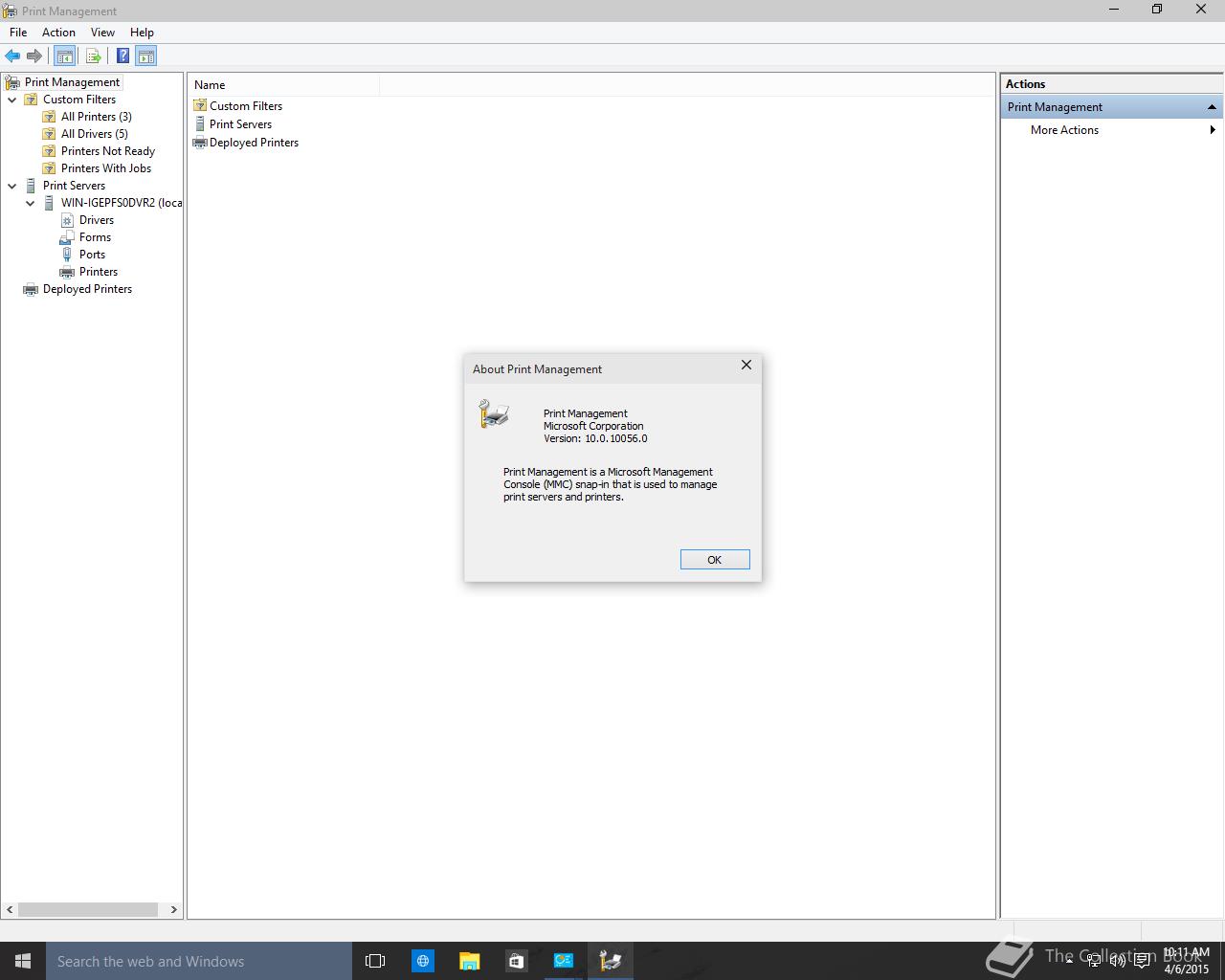The width and height of the screenshot is (1225, 980).
Task: Open Action Center notification icon in tray
Action: tap(1142, 961)
